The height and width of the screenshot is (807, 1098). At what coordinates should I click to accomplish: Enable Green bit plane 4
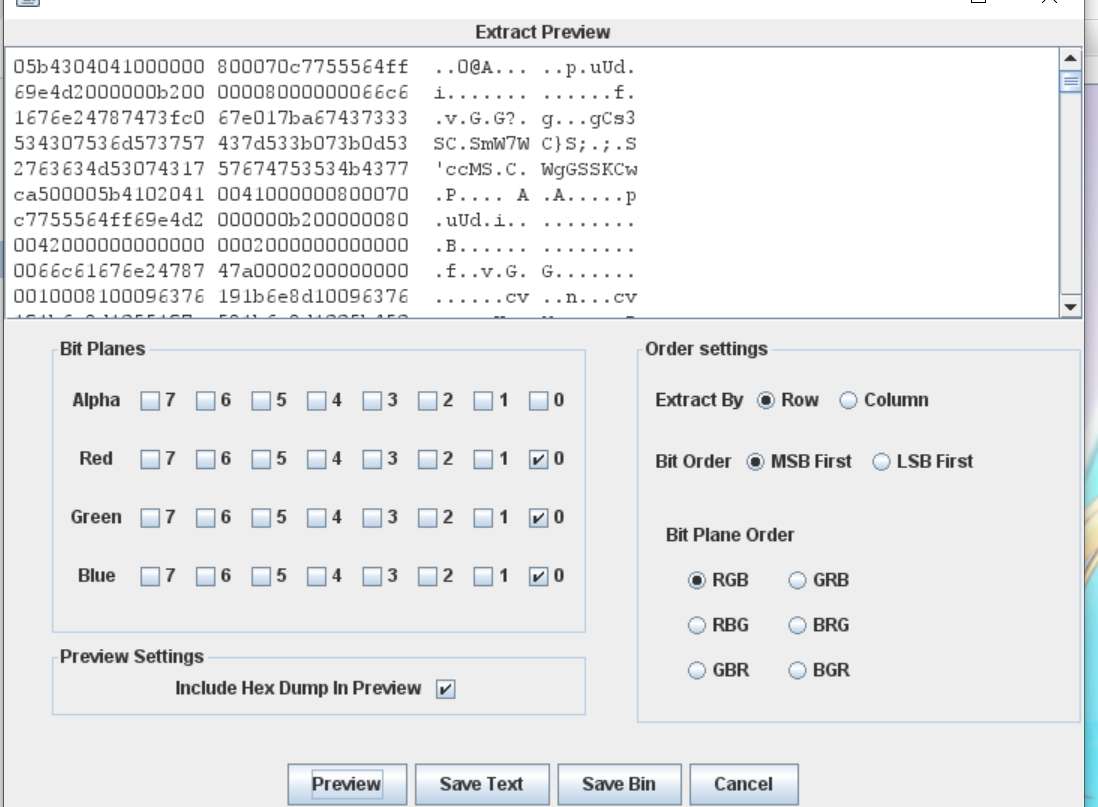tap(317, 518)
